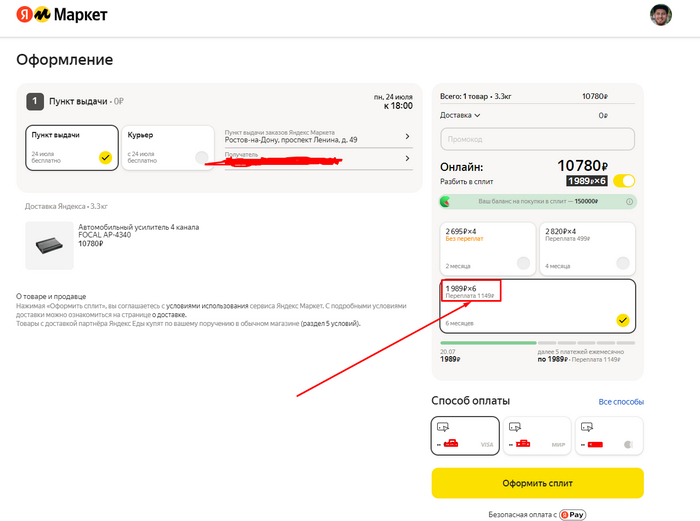Select 'Курьер' delivery option
Viewport: 700px width, 521px height.
pos(167,147)
